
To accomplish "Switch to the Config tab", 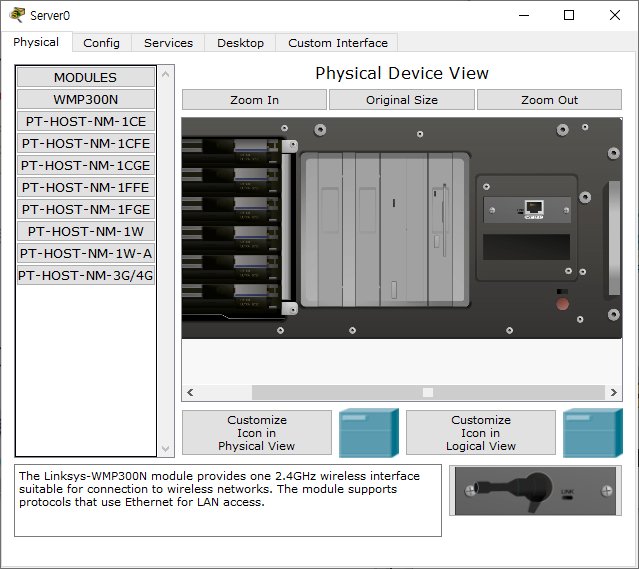I will point(101,43).
